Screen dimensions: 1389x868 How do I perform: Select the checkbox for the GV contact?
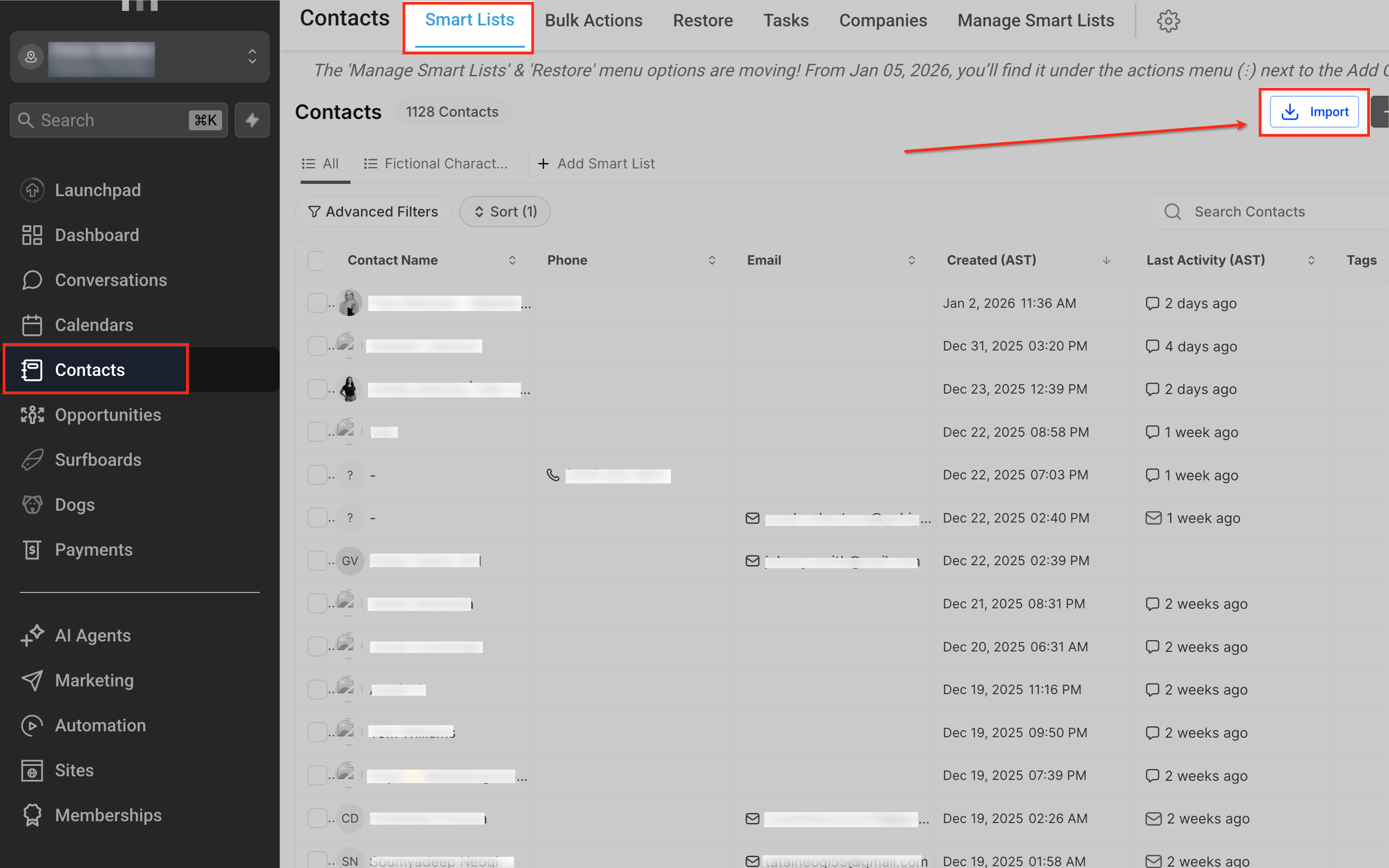coord(317,560)
